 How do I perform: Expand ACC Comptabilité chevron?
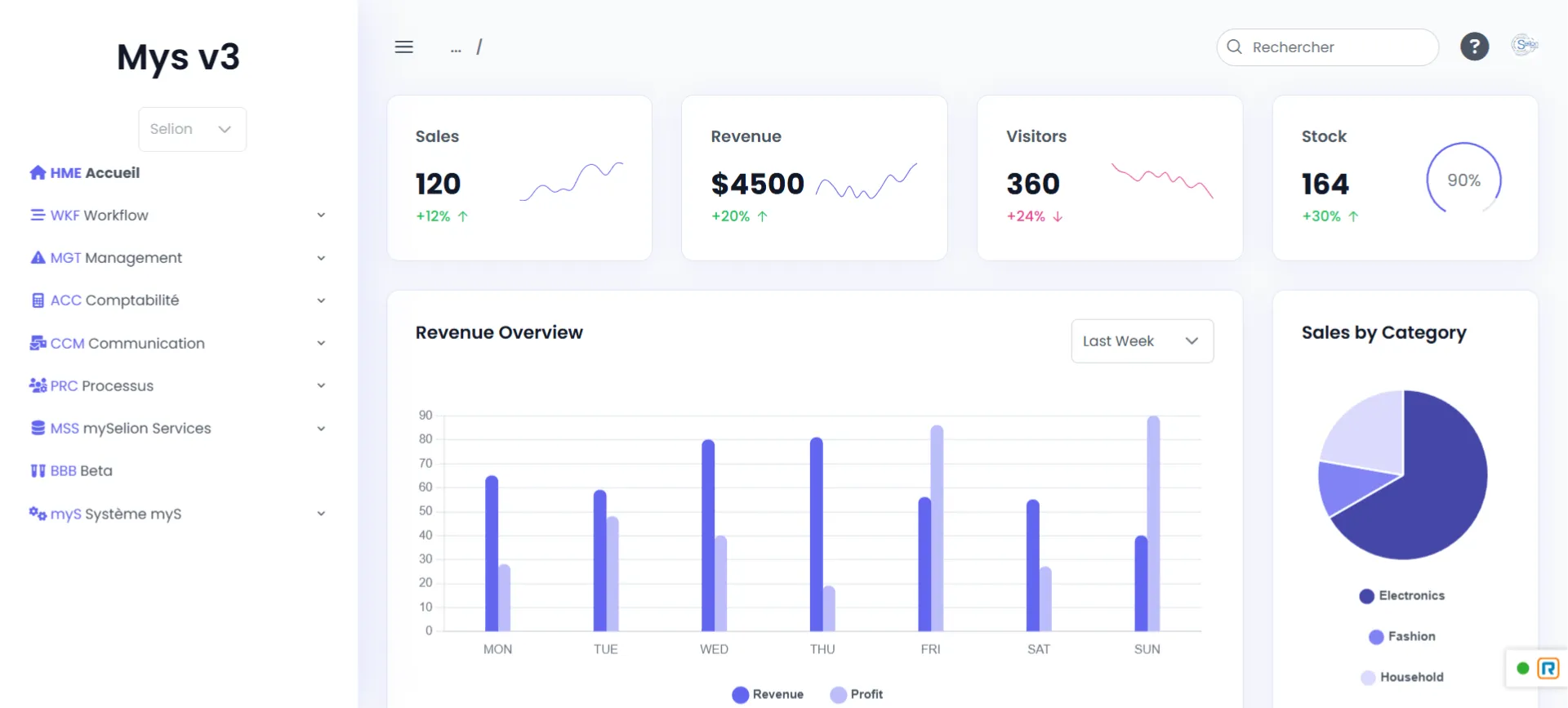321,300
